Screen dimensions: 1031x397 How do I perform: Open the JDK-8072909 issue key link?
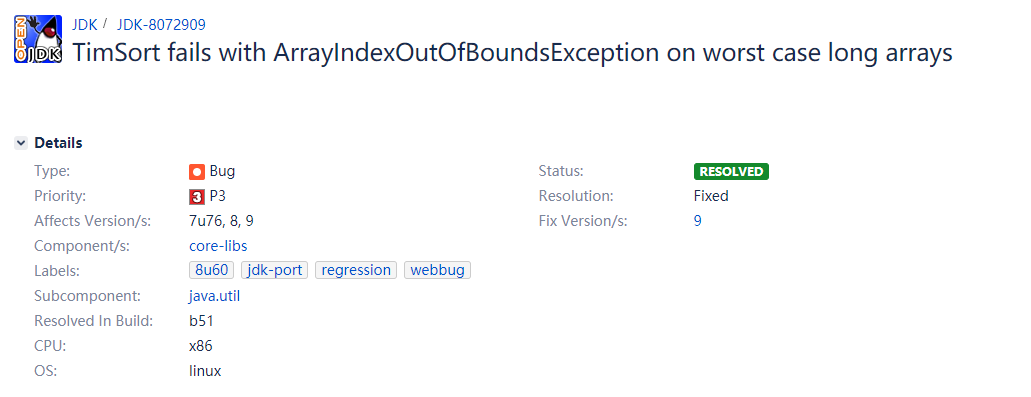point(161,25)
